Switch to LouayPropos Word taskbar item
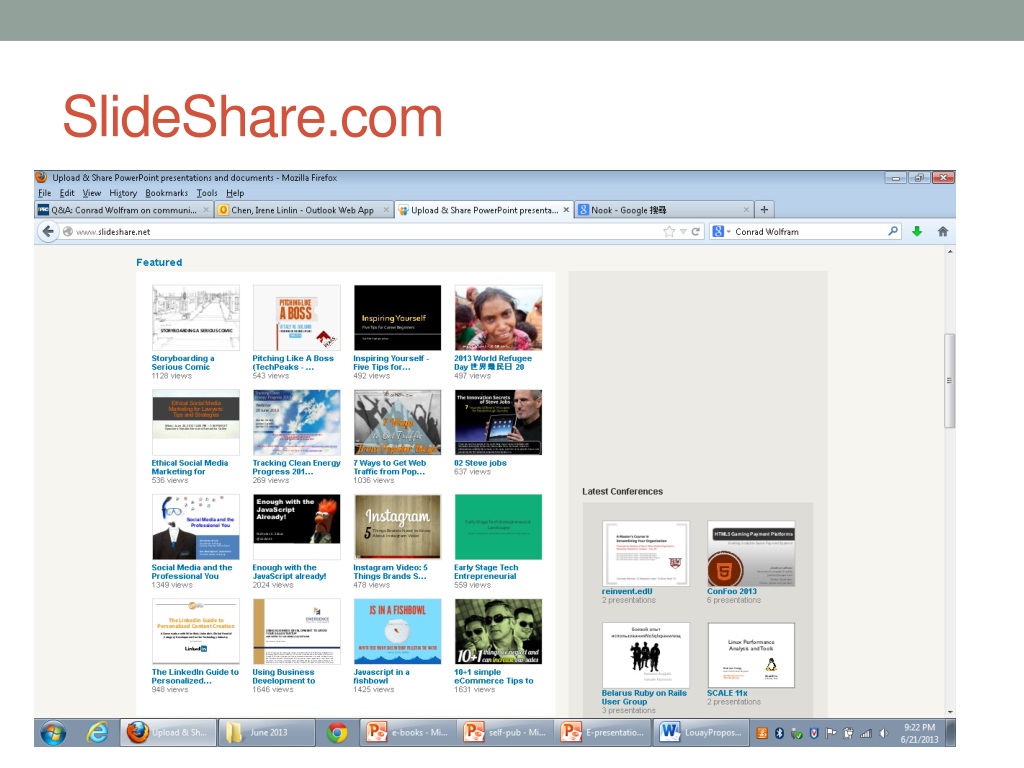1024x768 pixels. (x=701, y=733)
